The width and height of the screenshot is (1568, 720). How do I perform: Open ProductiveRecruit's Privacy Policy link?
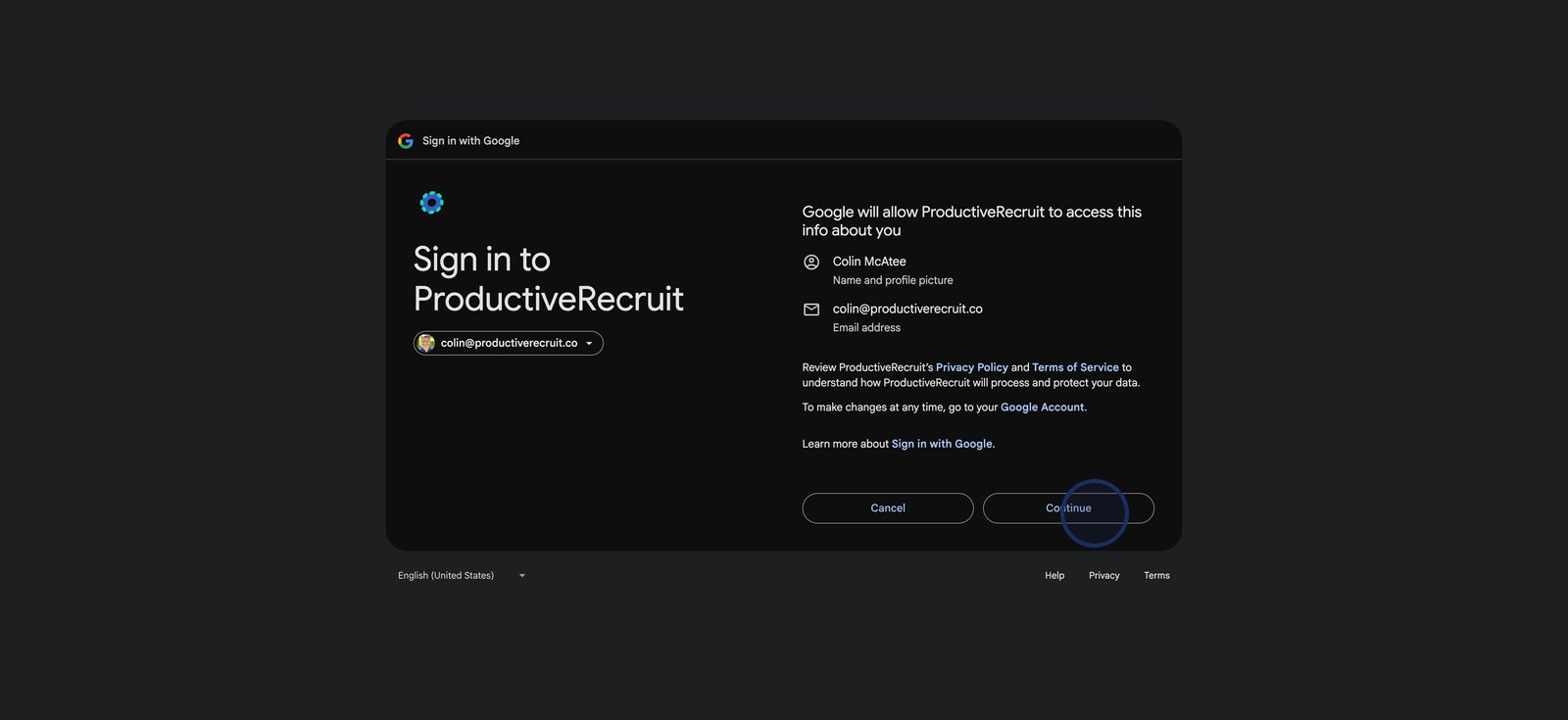pyautogui.click(x=971, y=367)
